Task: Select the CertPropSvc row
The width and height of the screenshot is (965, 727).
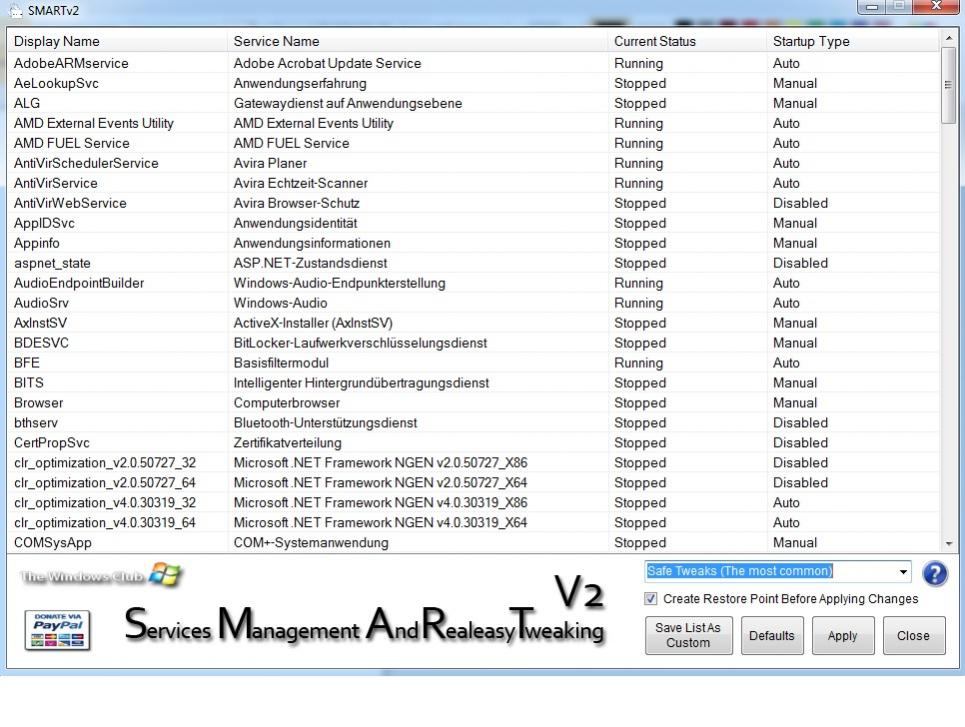Action: click(x=473, y=443)
